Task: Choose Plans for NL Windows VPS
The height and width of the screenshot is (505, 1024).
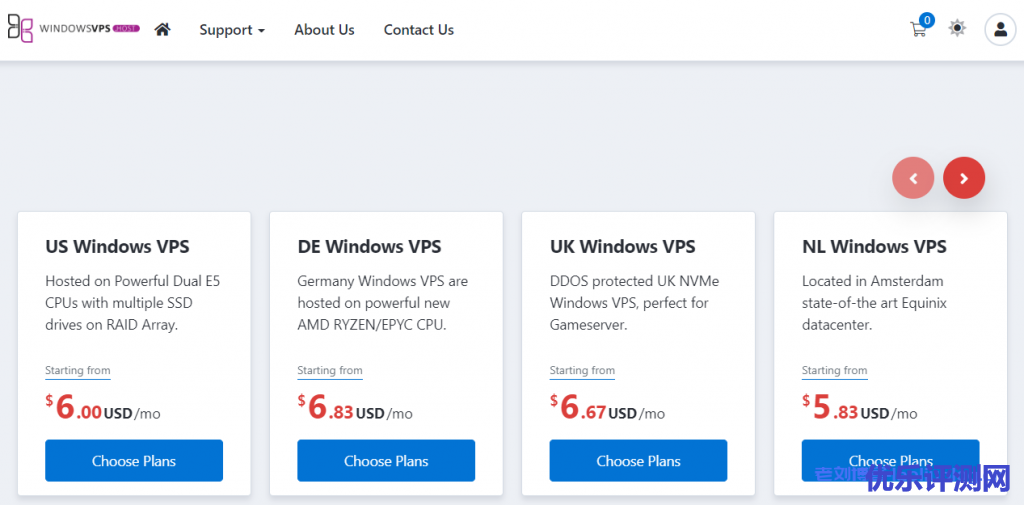Action: click(x=890, y=459)
